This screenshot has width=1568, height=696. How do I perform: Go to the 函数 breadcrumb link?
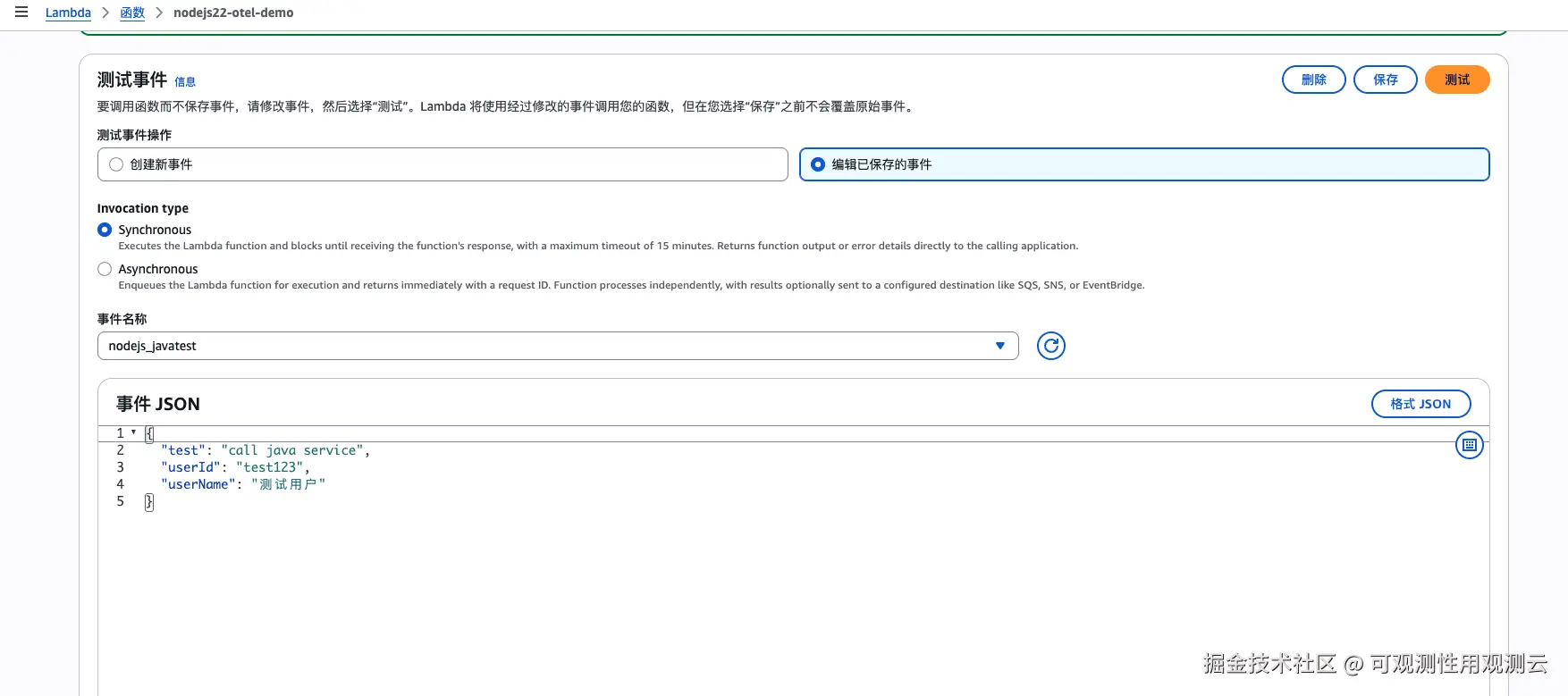coord(132,13)
